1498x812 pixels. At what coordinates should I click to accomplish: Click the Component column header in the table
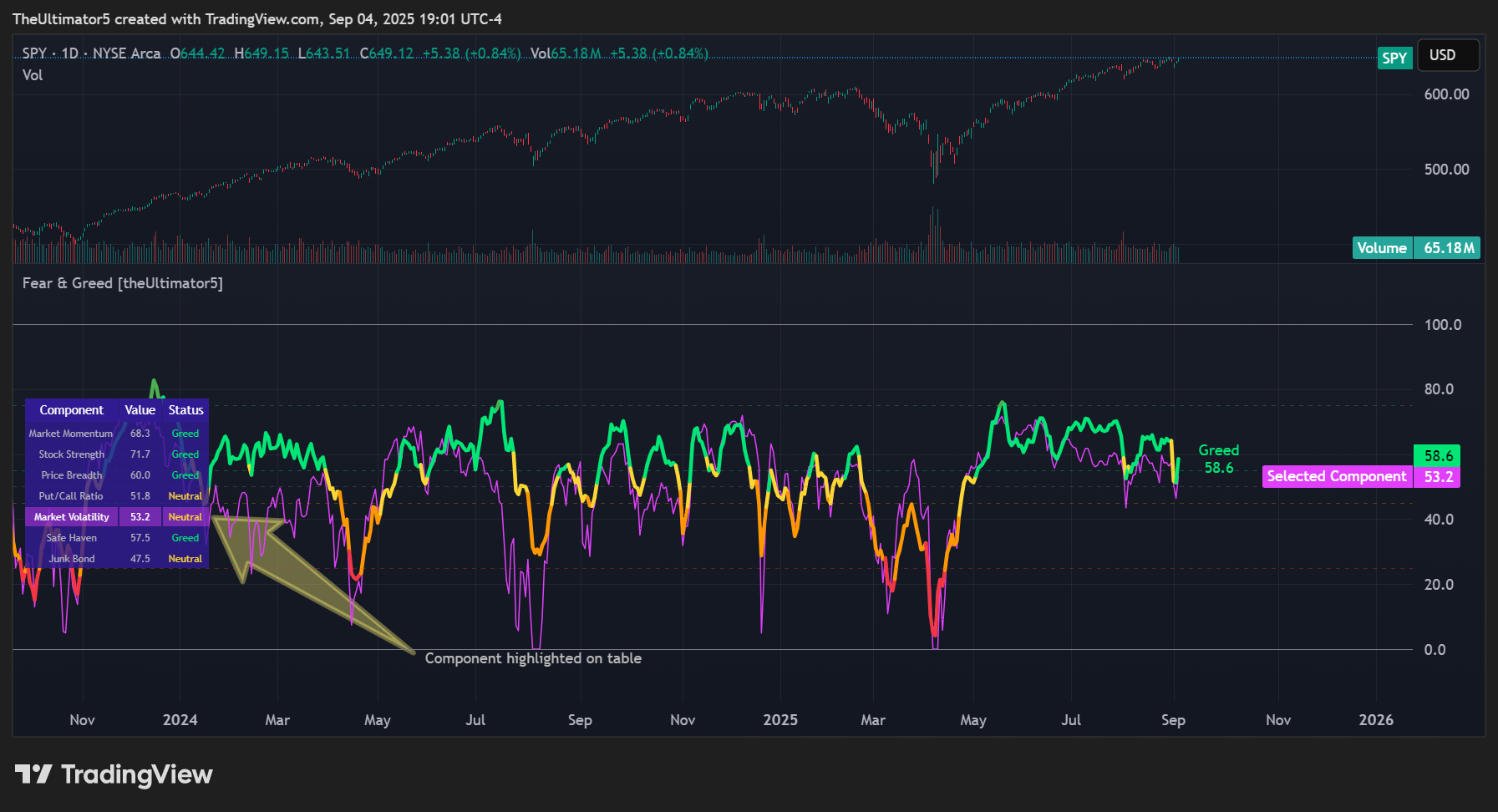(72, 410)
